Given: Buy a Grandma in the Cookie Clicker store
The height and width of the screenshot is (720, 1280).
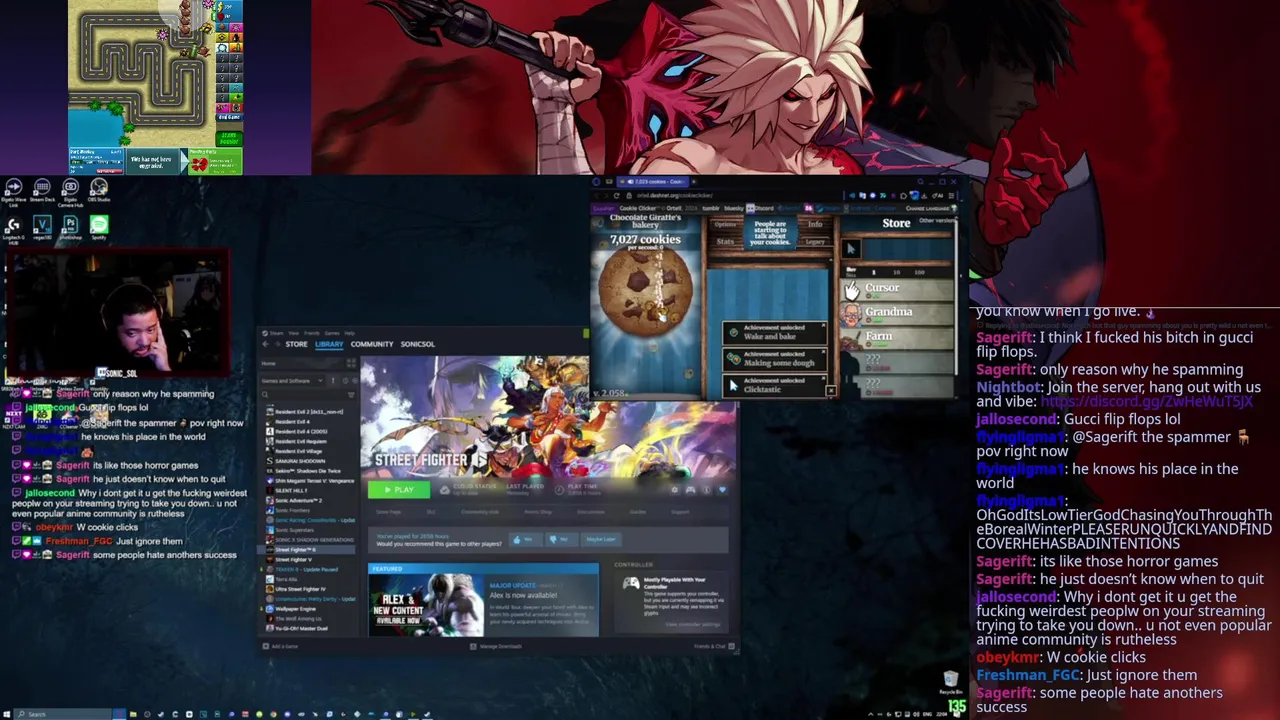Looking at the screenshot, I should 897,312.
